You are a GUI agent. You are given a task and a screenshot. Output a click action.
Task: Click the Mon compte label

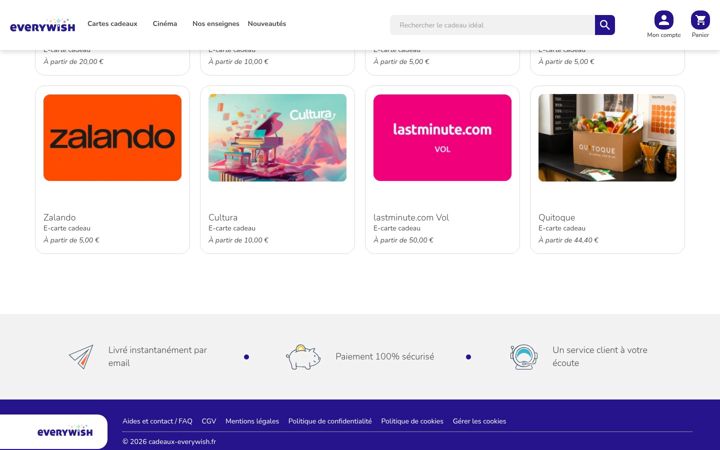point(664,35)
